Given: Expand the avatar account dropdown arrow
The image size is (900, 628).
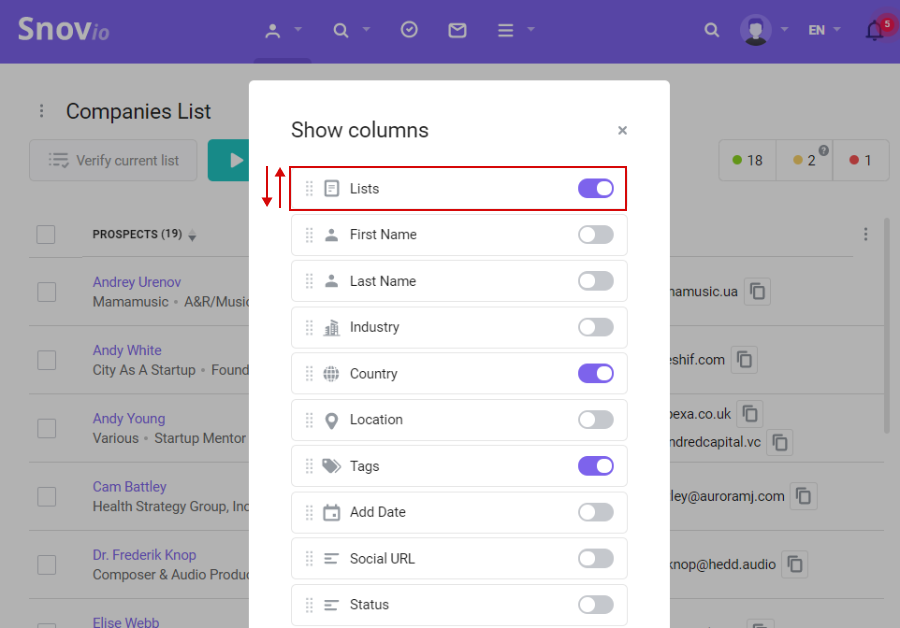Looking at the screenshot, I should pyautogui.click(x=785, y=29).
